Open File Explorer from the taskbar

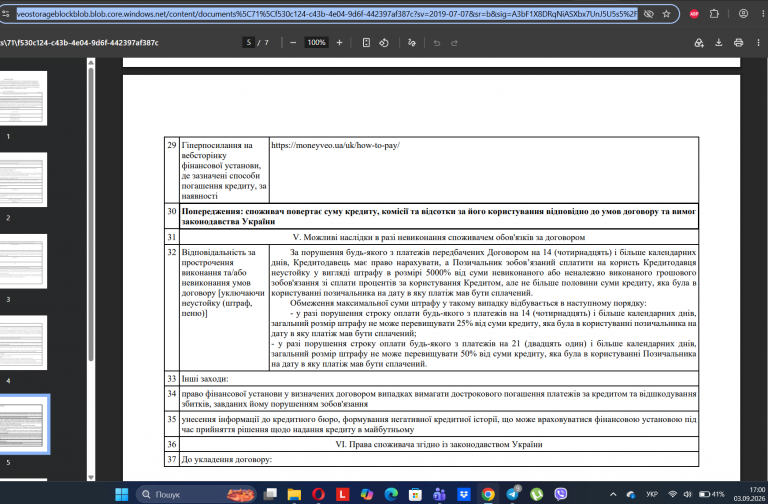coord(294,494)
